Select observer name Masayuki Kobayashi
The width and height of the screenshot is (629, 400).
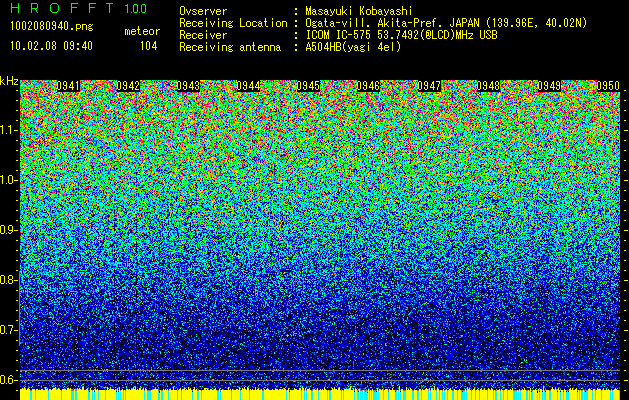[358, 11]
